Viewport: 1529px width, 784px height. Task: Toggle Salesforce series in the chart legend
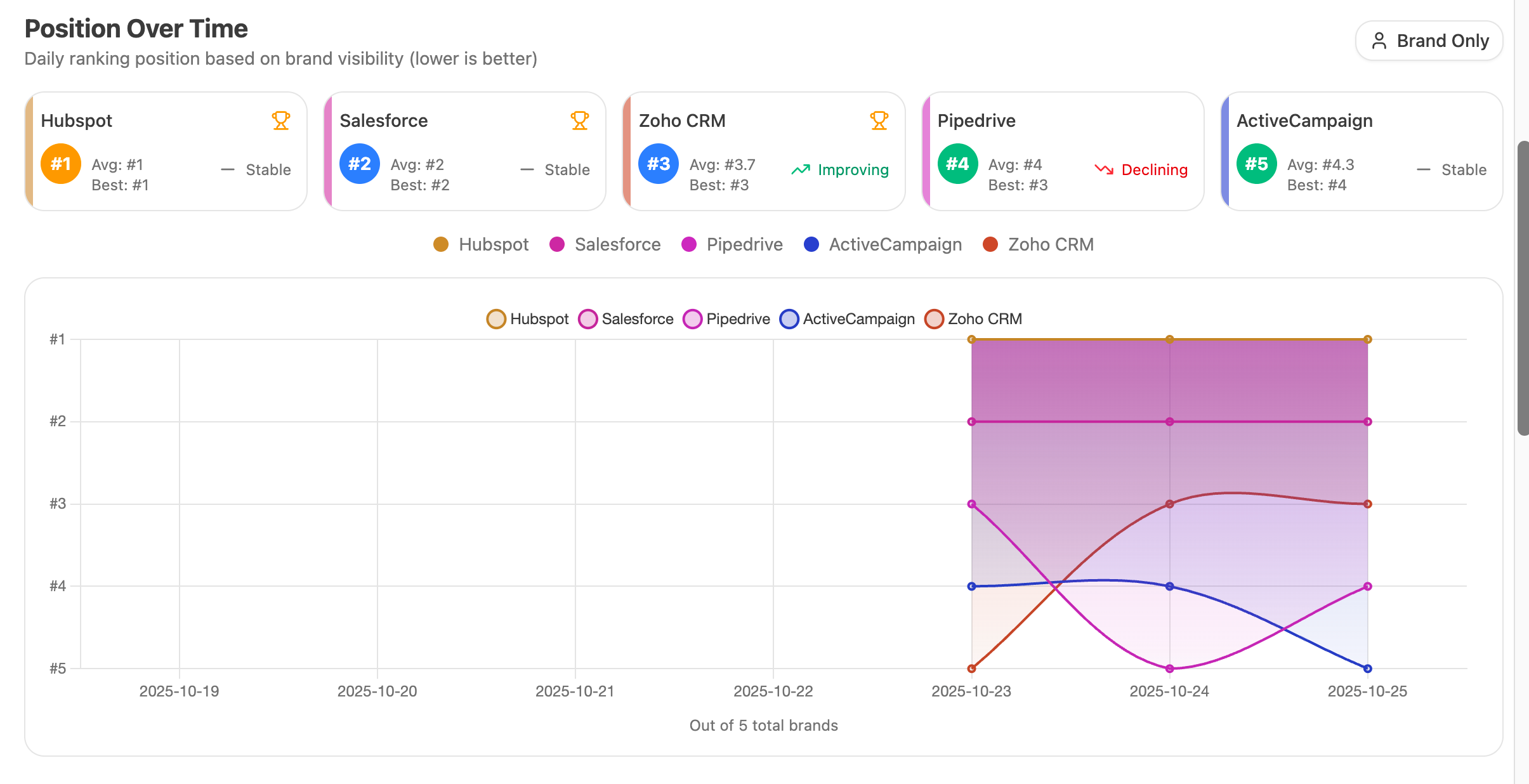[x=626, y=319]
